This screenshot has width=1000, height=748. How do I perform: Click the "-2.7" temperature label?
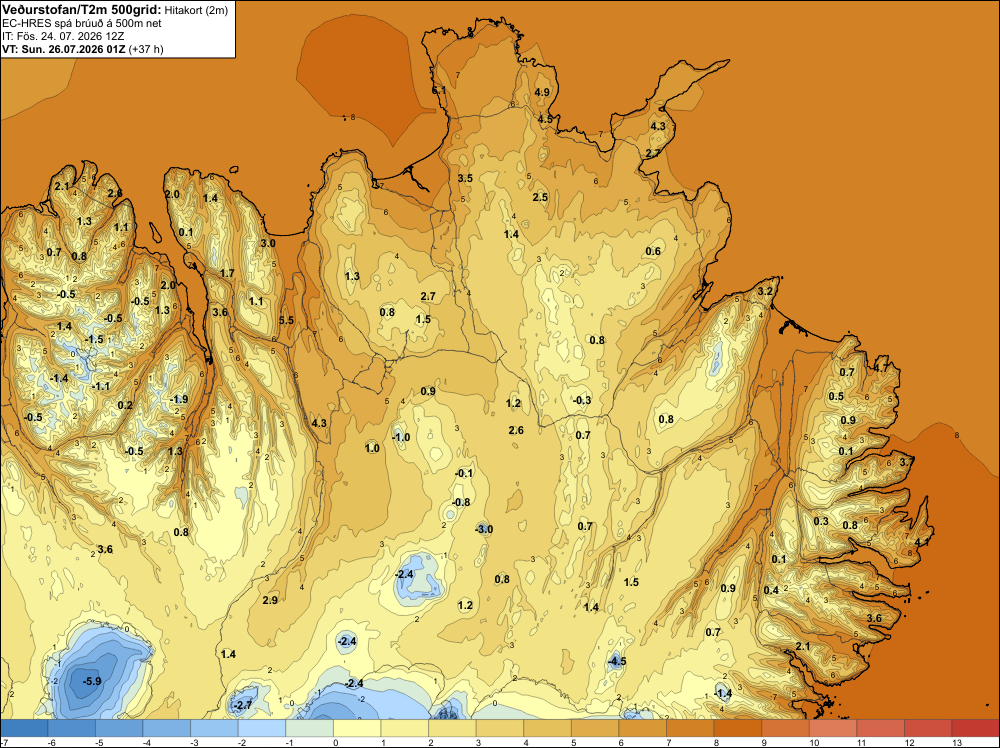point(243,705)
